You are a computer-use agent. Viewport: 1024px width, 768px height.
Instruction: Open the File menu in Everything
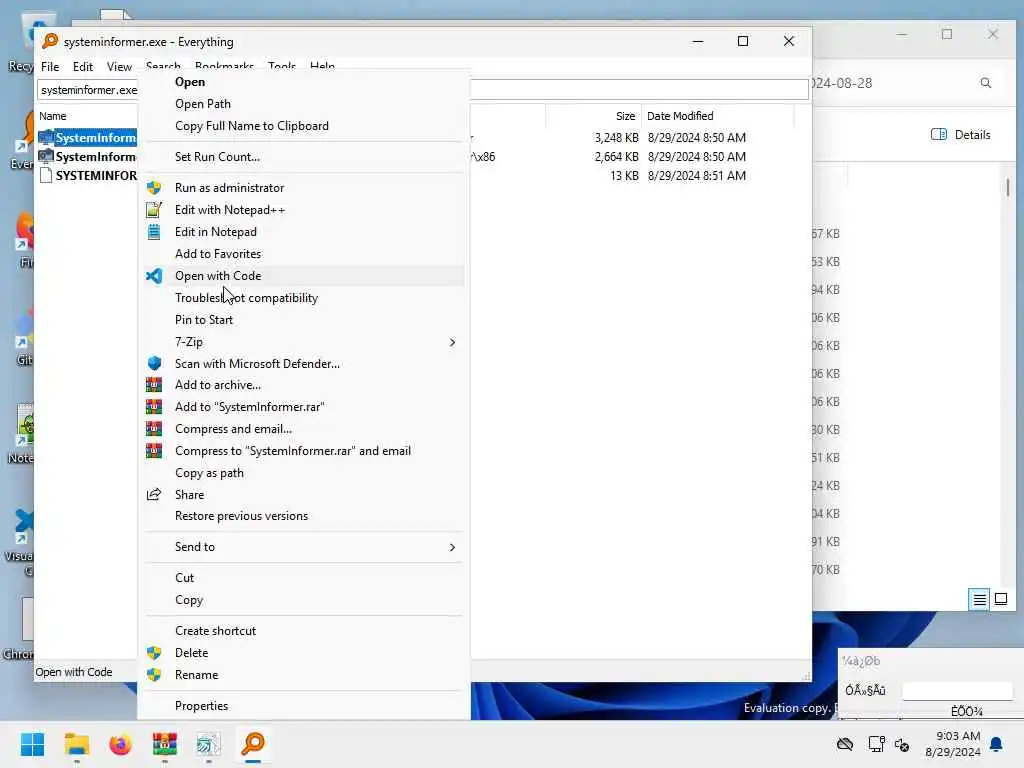50,67
